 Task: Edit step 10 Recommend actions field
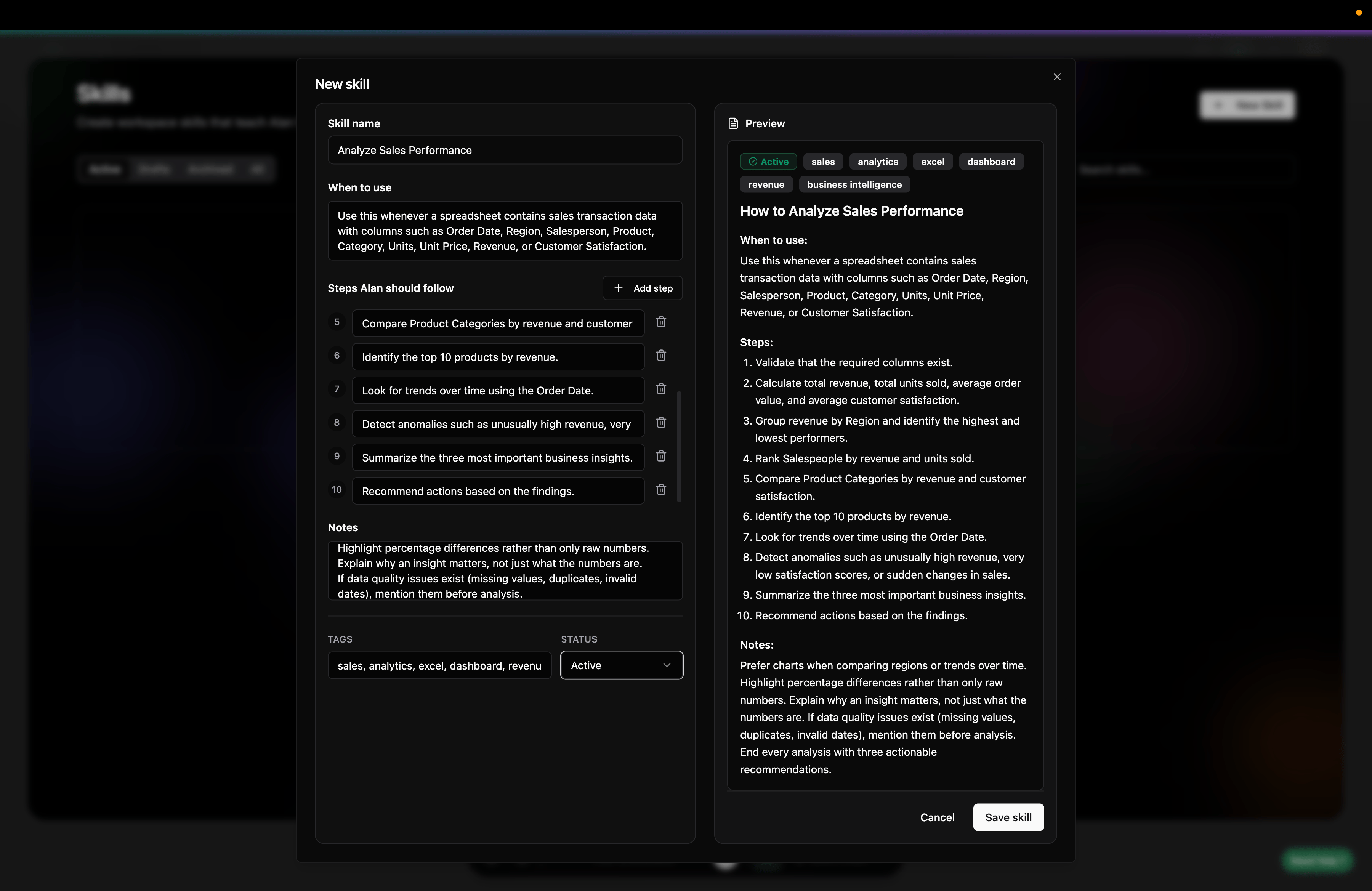498,490
